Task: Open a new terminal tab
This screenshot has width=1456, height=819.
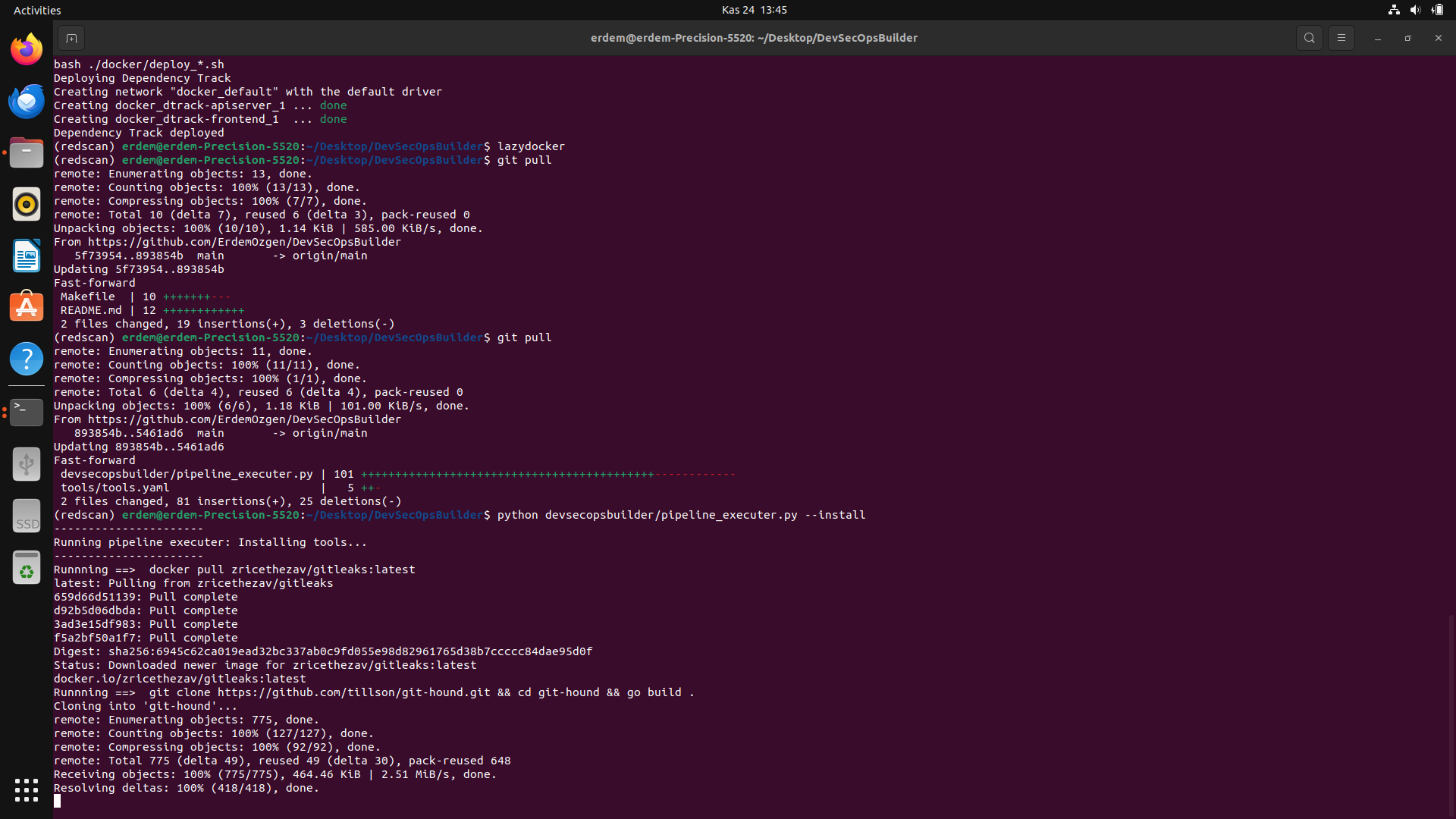Action: 71,38
